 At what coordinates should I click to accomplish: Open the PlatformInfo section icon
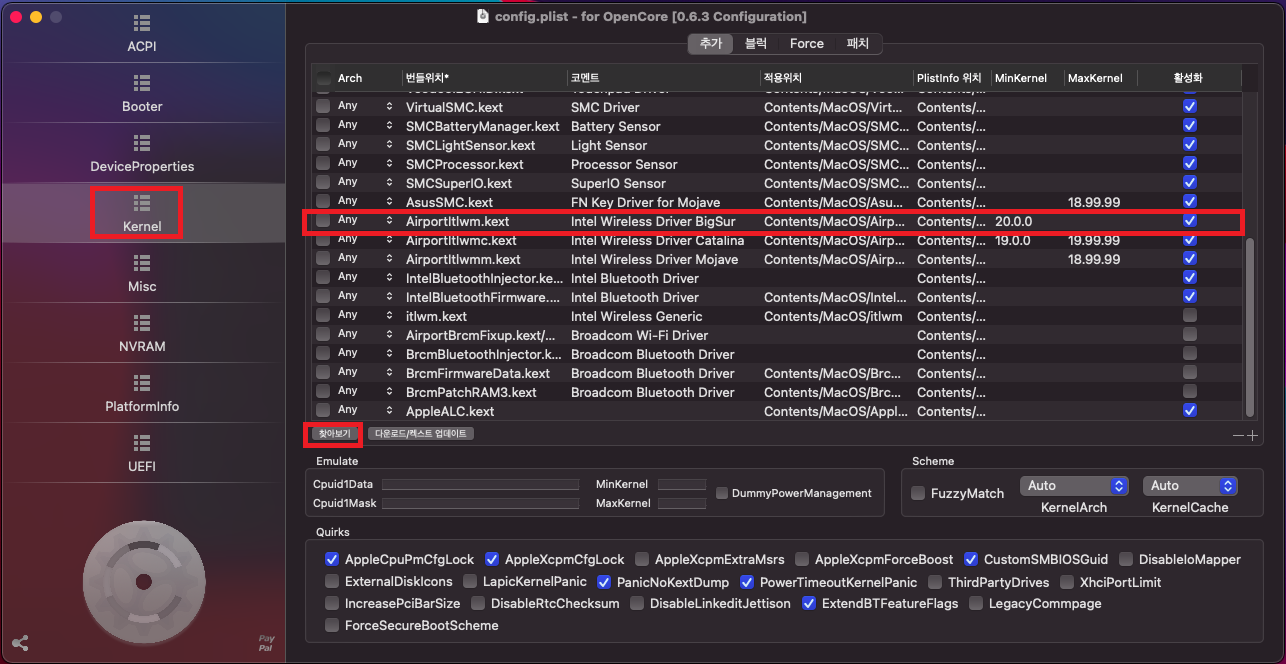pyautogui.click(x=142, y=382)
